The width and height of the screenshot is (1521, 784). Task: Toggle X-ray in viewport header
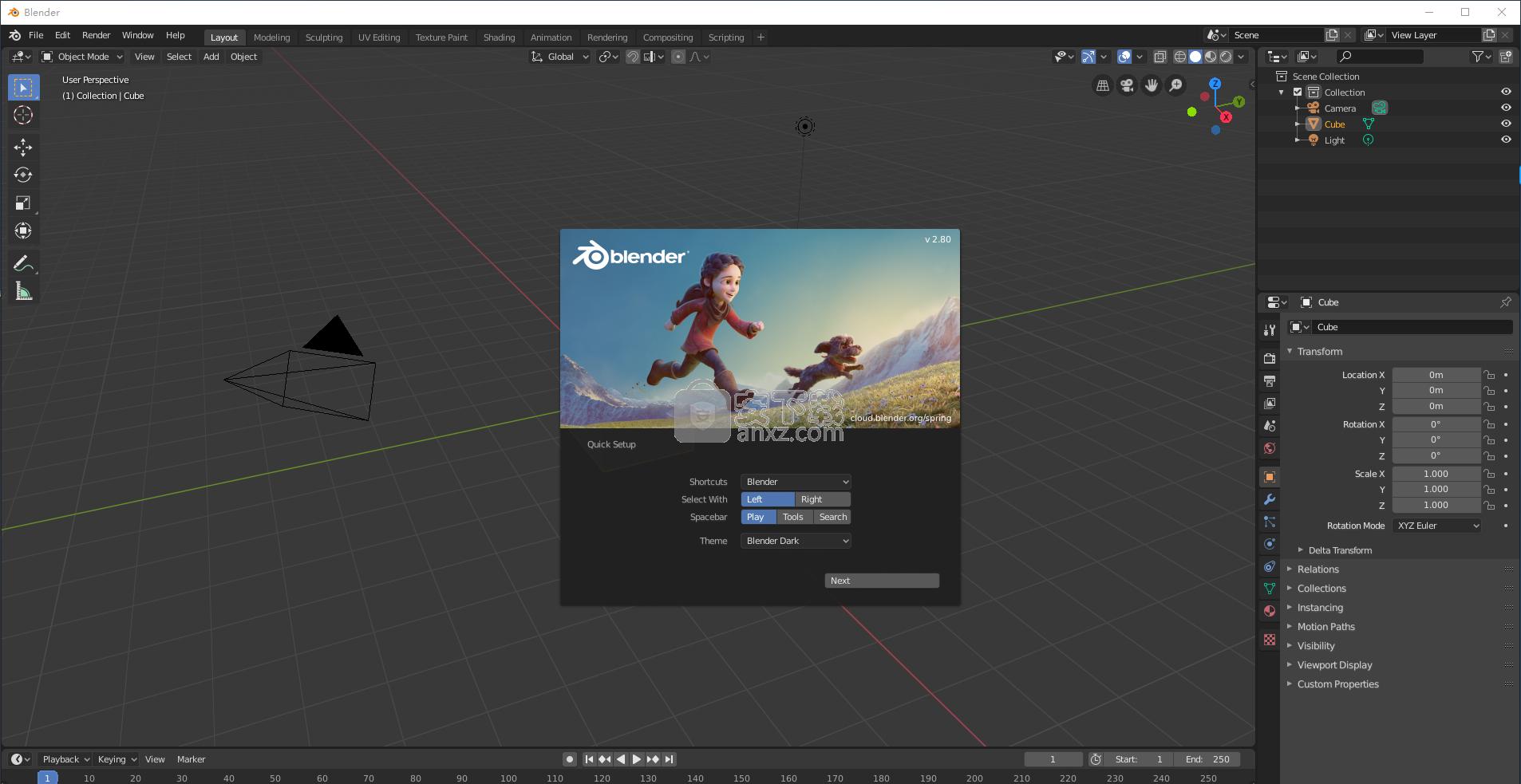[1160, 57]
